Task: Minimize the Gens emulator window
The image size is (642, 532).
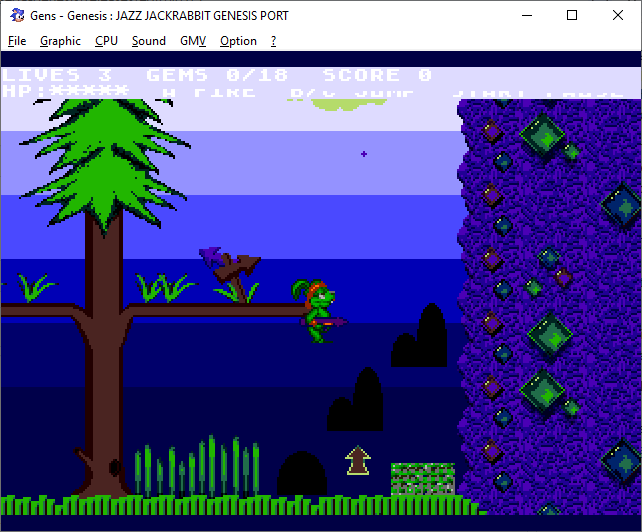Action: pyautogui.click(x=527, y=15)
